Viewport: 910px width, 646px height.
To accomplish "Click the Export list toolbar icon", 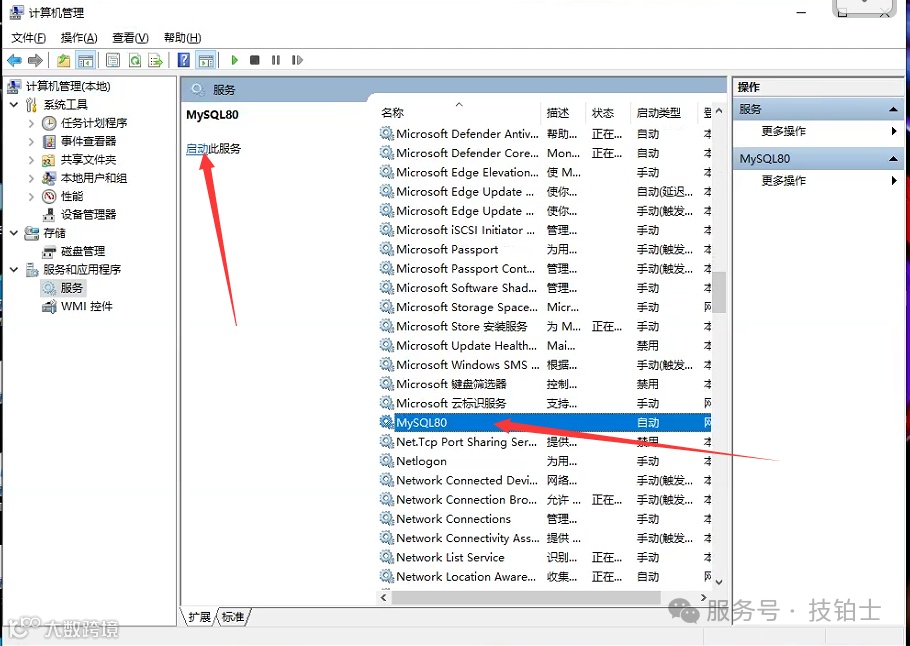I will (x=156, y=60).
